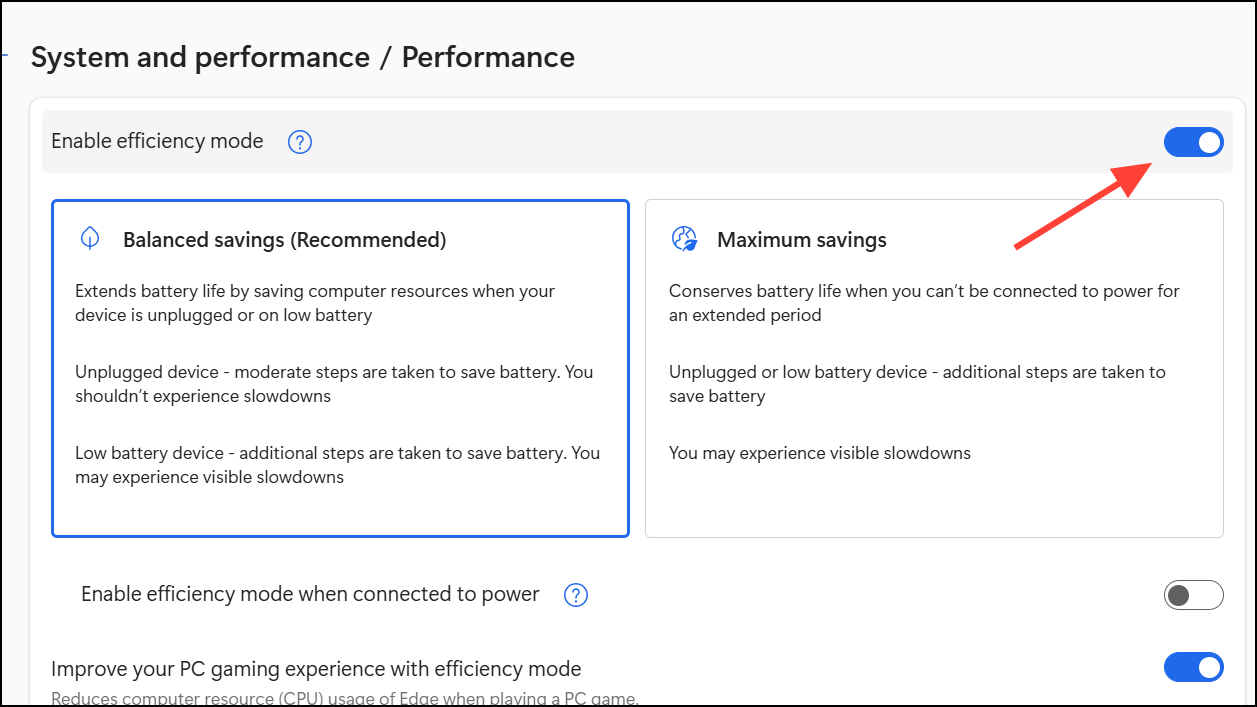The image size is (1257, 707).
Task: Click the "Extends battery life" description text
Action: point(315,303)
